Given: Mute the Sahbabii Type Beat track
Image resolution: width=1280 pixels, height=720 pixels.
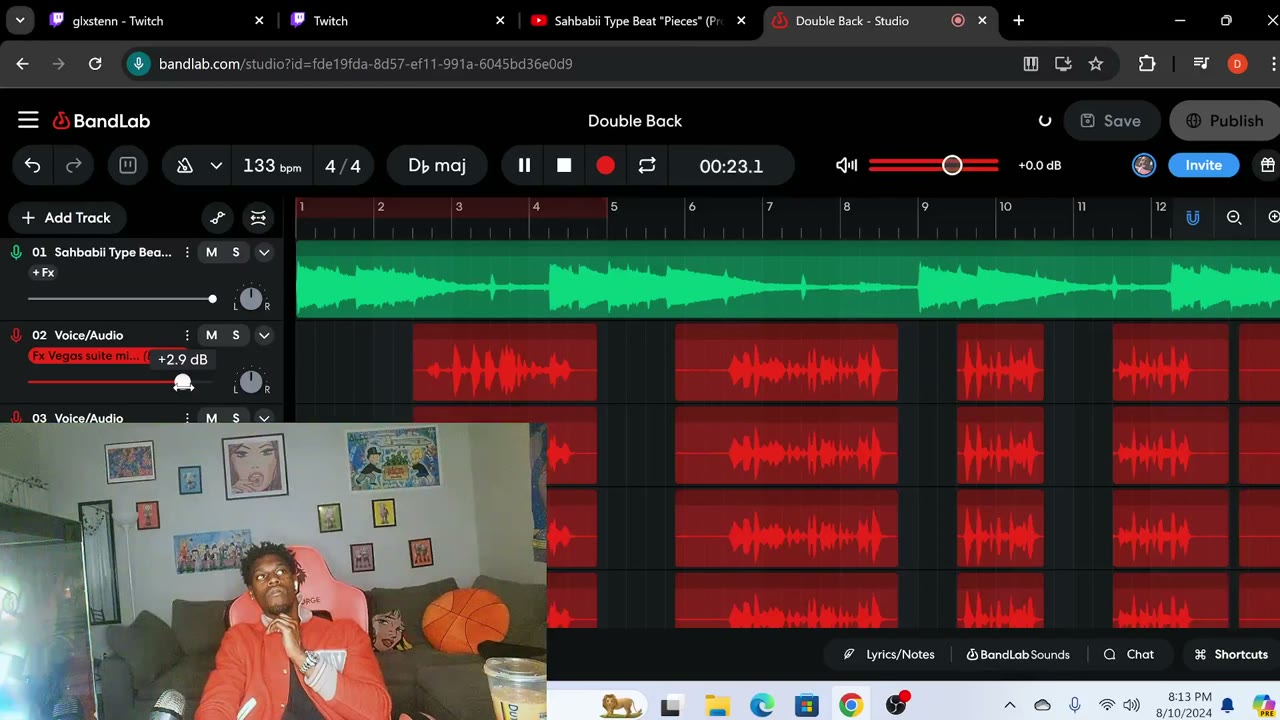Looking at the screenshot, I should click(x=211, y=252).
